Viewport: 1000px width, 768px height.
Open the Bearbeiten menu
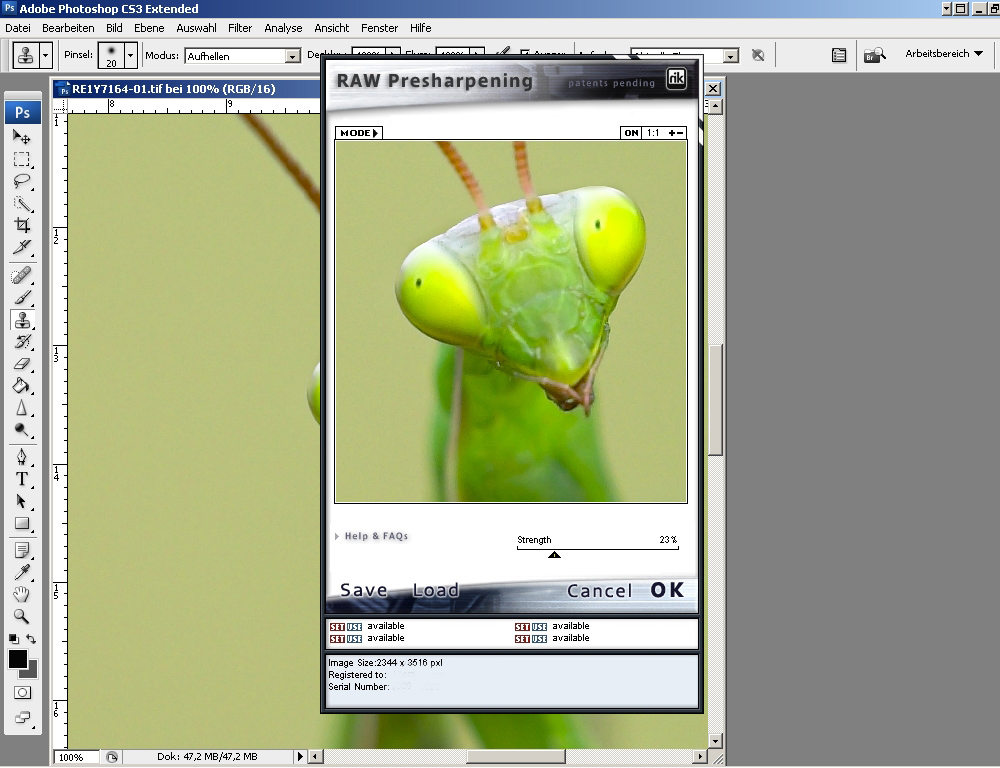(x=68, y=28)
